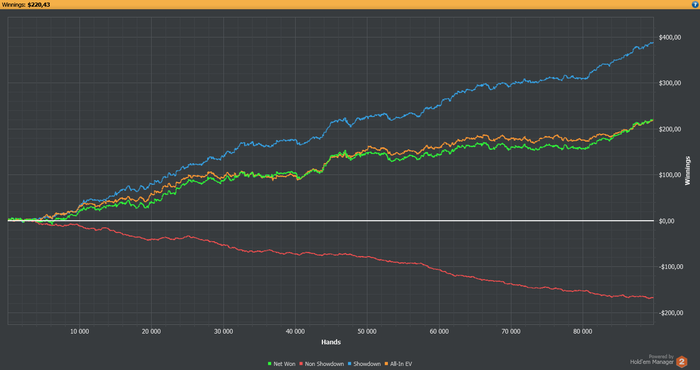The image size is (700, 370).
Task: Click the 50 000 hands axis label
Action: pos(367,332)
